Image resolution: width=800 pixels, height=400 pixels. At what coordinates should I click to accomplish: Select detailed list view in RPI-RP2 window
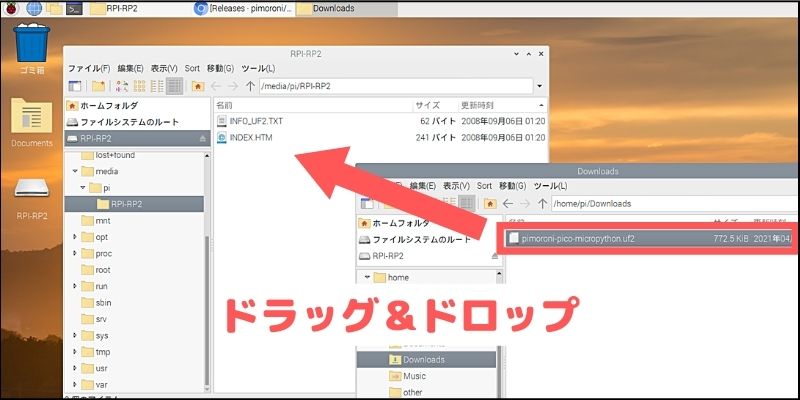(x=174, y=86)
